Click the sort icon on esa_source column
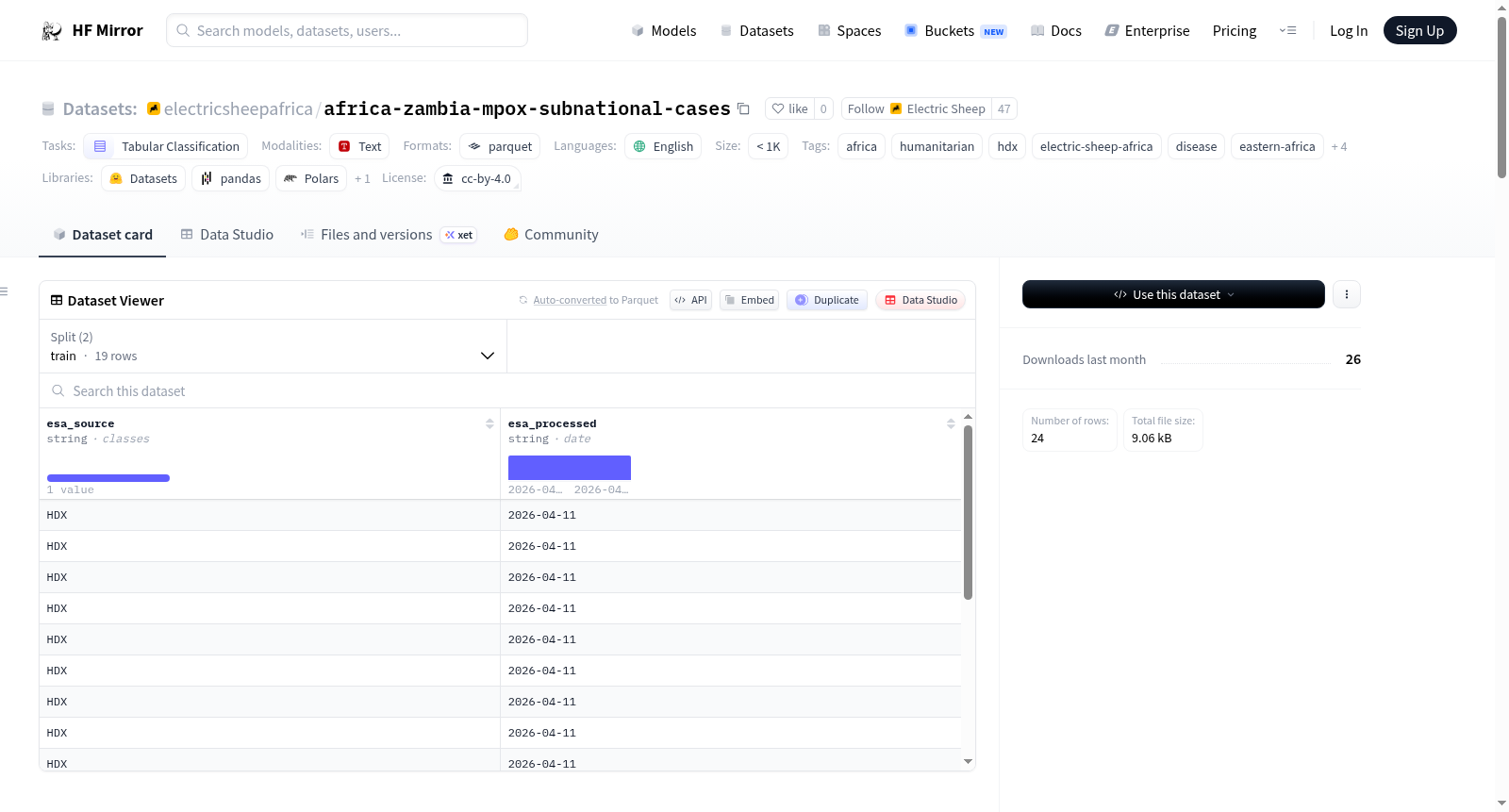 [489, 423]
